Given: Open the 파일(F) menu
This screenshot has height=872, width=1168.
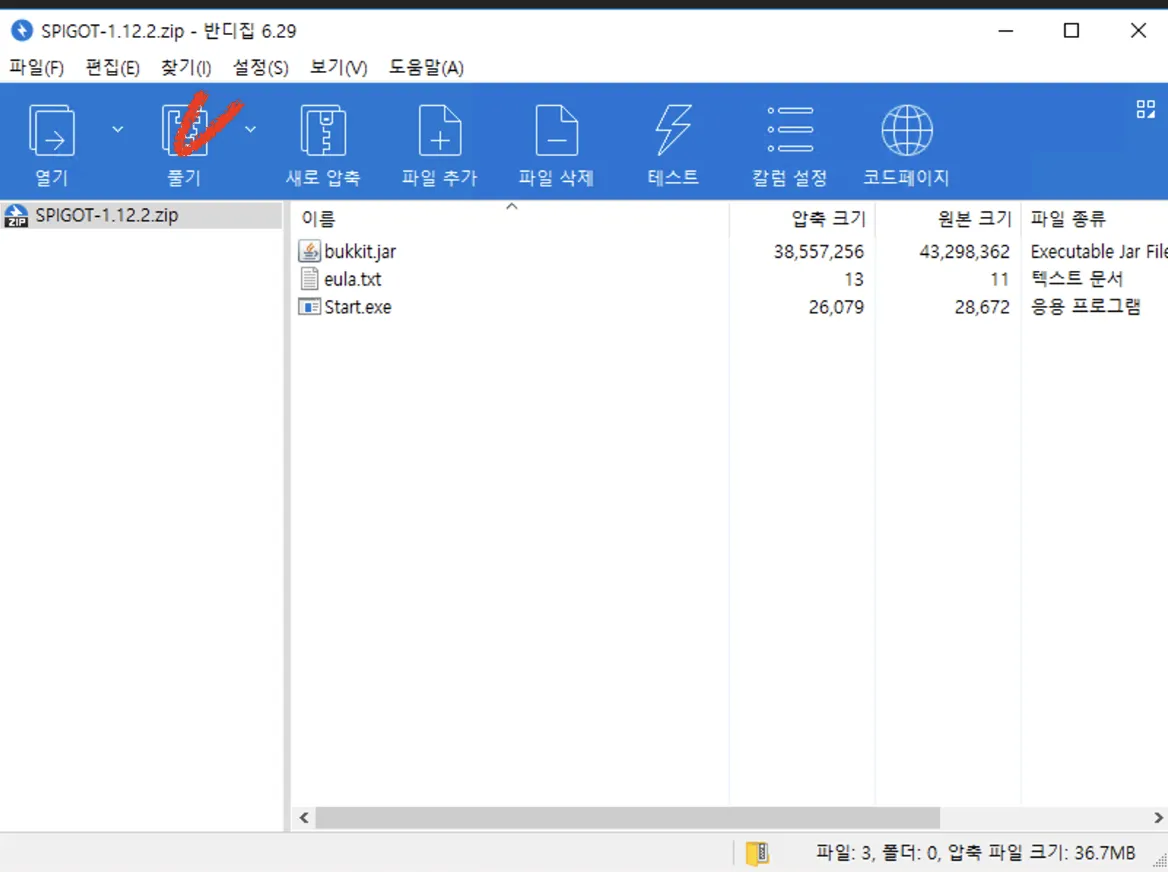Looking at the screenshot, I should (x=36, y=68).
